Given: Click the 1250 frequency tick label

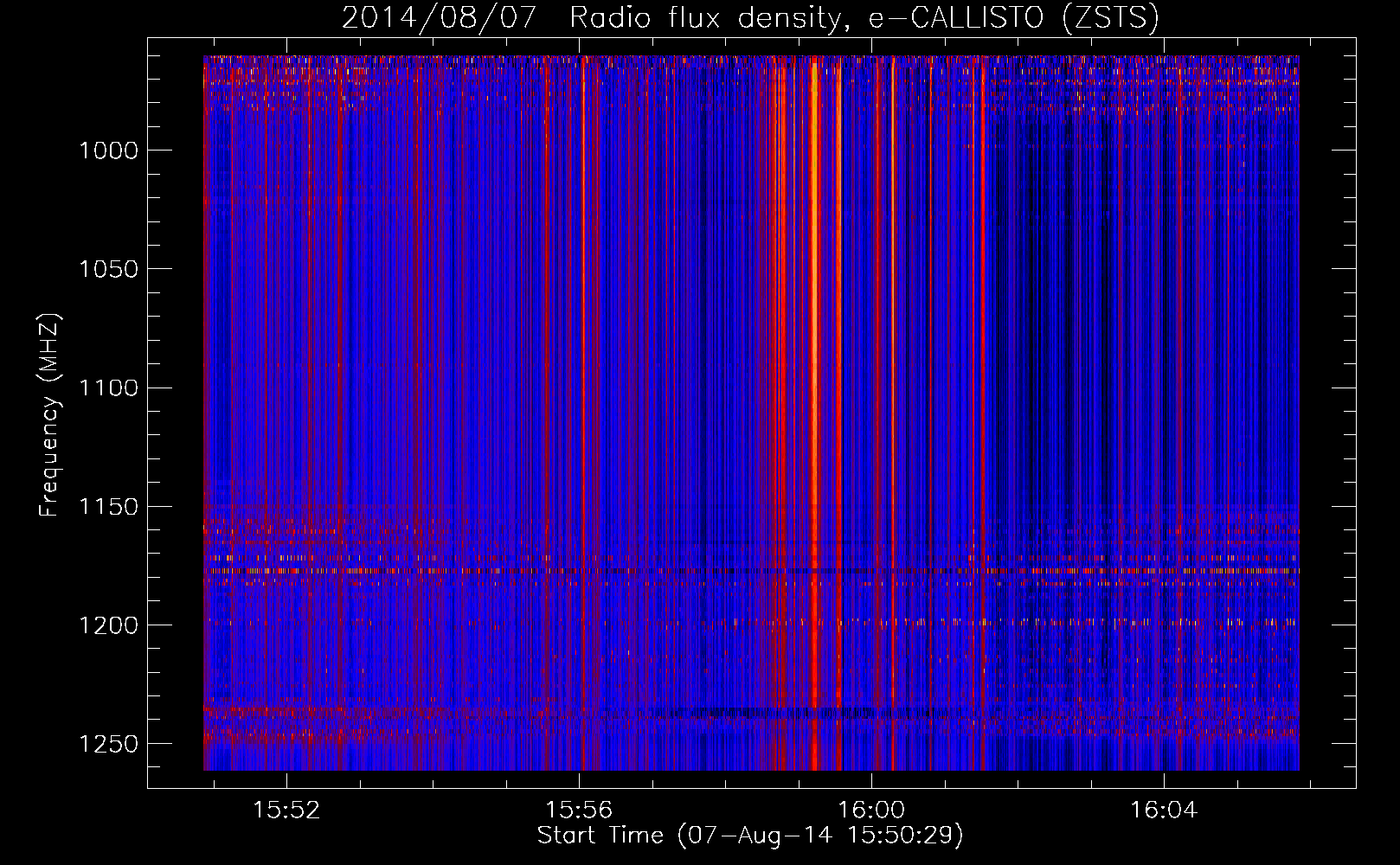Looking at the screenshot, I should click(108, 744).
